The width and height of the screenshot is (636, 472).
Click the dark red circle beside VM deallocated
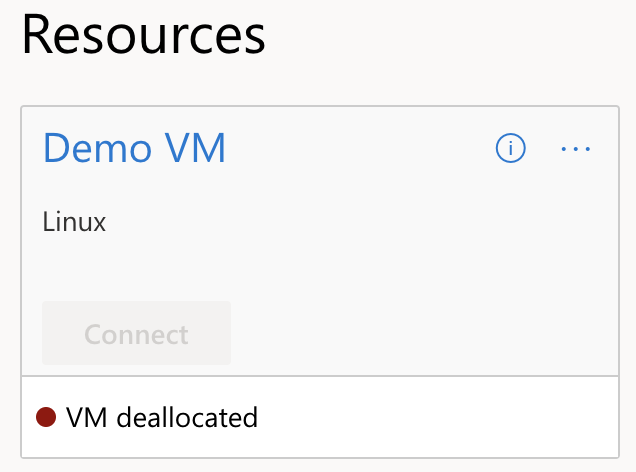tap(45, 417)
